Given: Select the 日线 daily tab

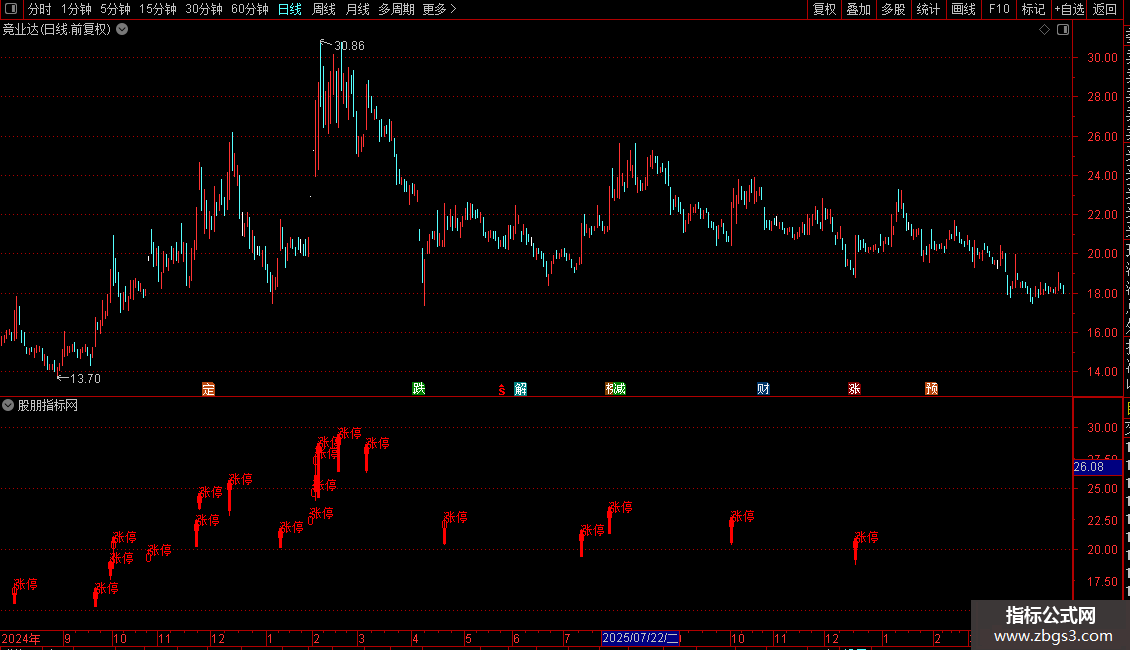Looking at the screenshot, I should pos(290,9).
